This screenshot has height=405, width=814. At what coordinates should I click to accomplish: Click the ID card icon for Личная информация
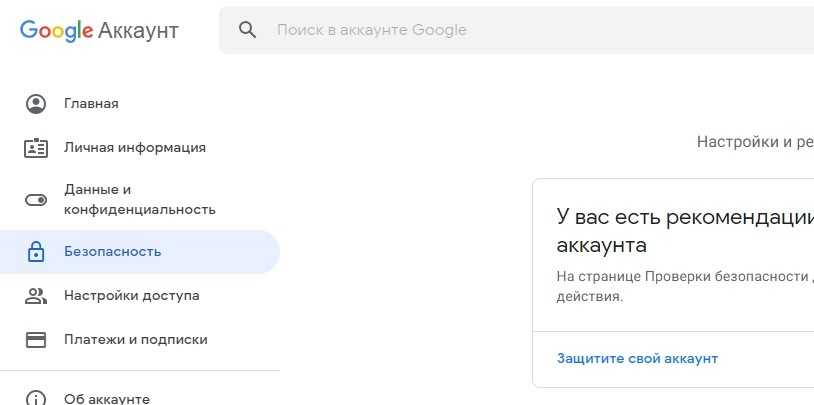36,148
